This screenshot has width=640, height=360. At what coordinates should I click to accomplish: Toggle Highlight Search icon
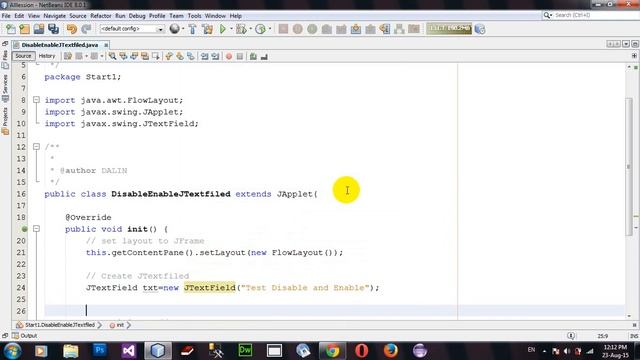coord(145,56)
